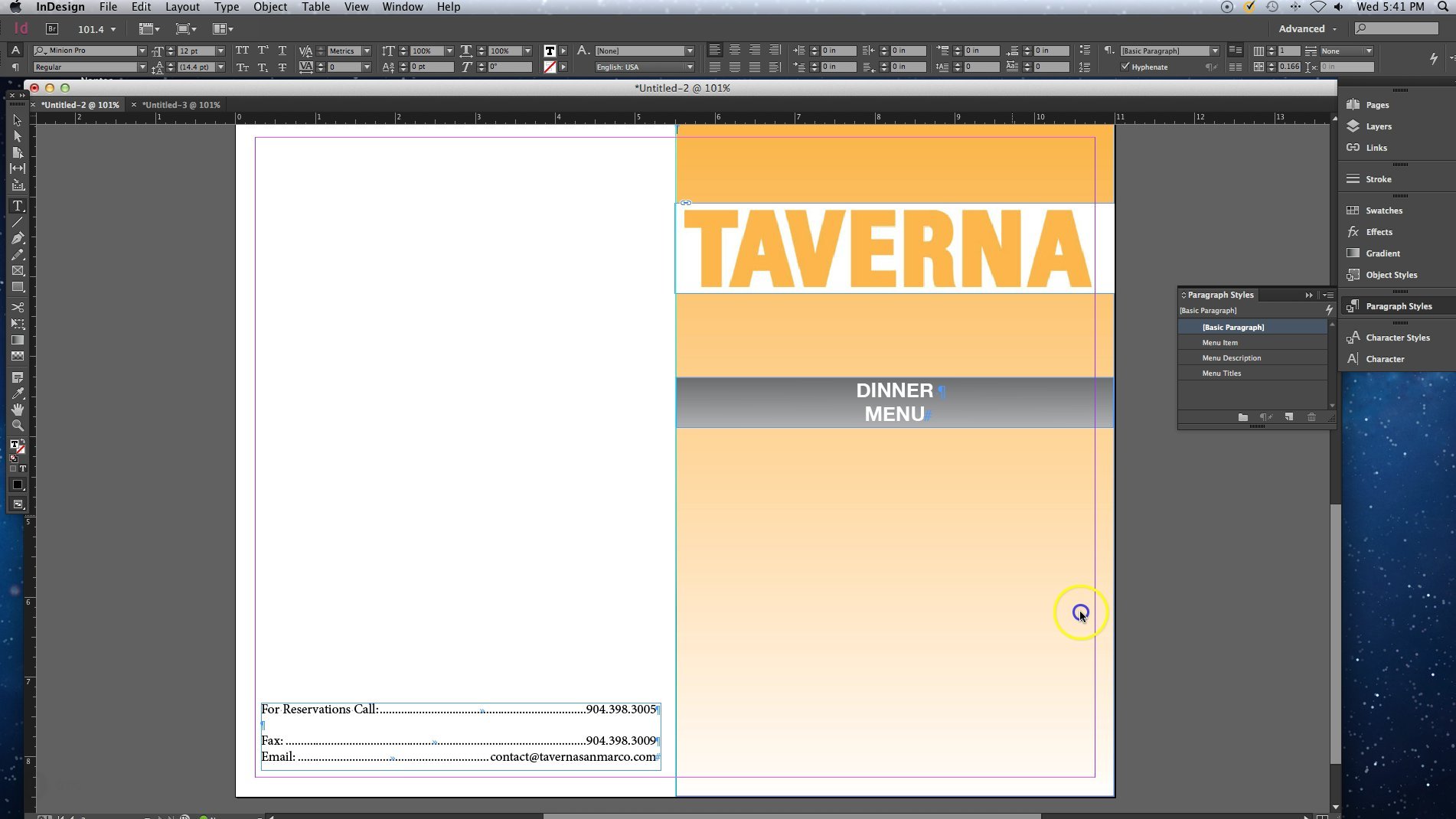Select the Pen tool

(17, 239)
